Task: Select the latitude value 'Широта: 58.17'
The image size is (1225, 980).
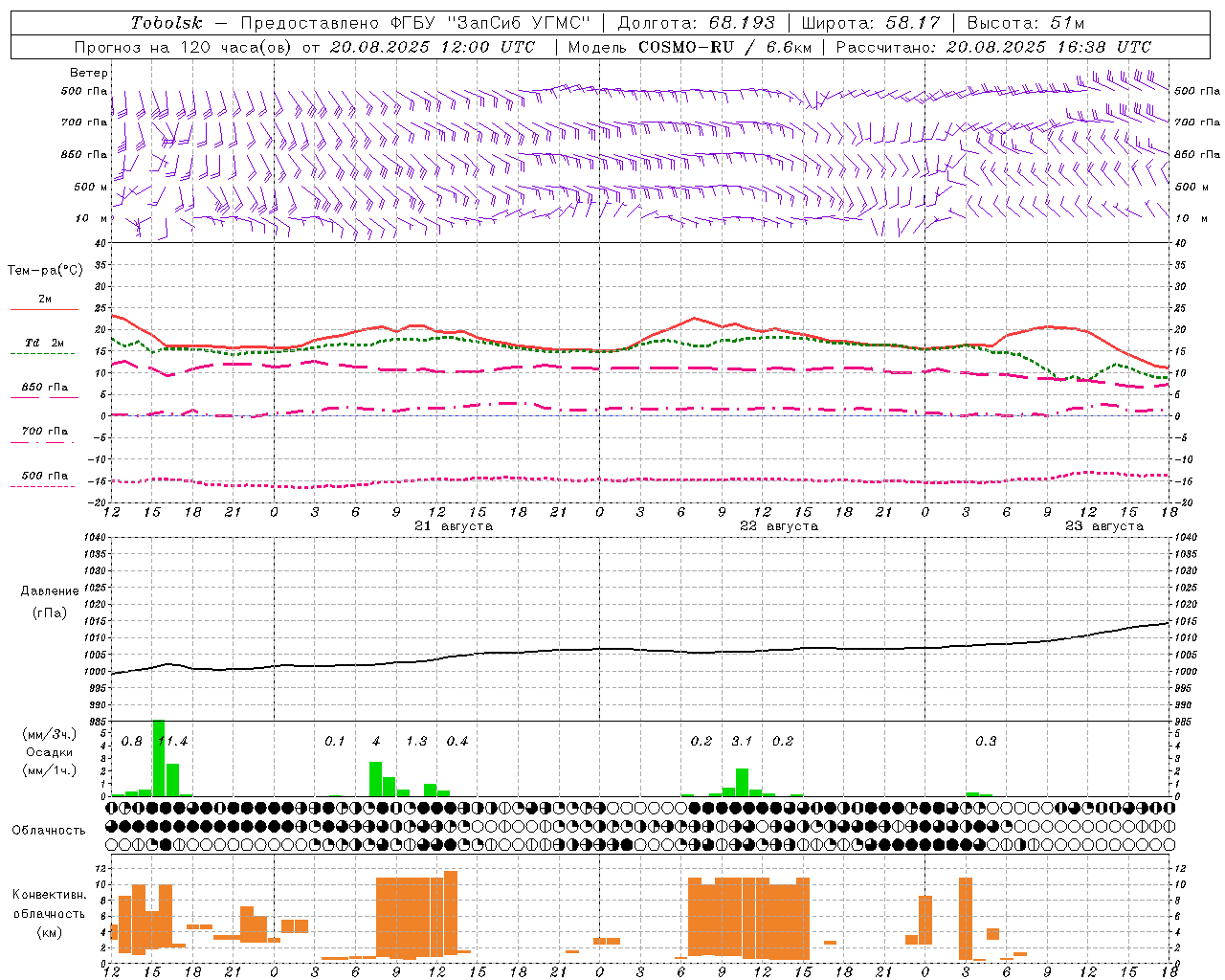Action: point(871,23)
